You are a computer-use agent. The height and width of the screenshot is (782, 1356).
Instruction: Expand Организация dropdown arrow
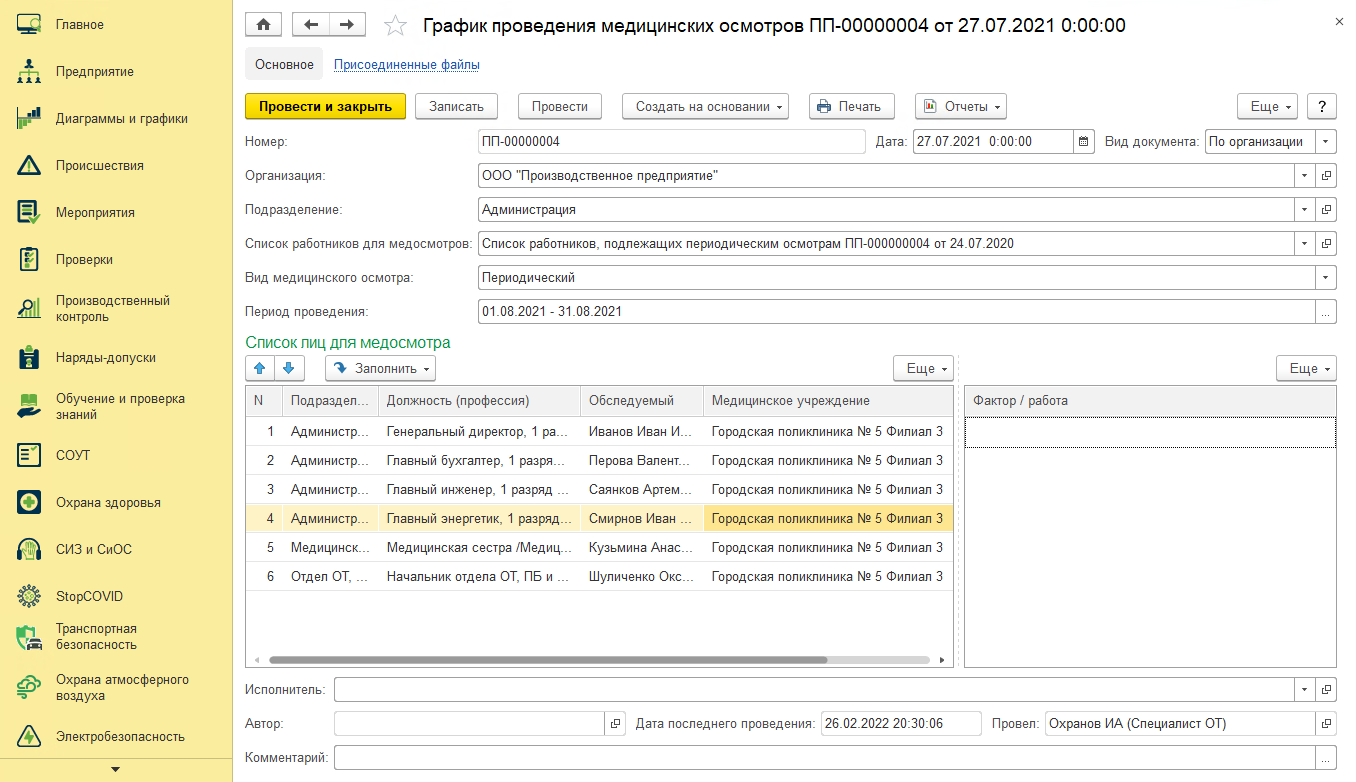point(1305,176)
